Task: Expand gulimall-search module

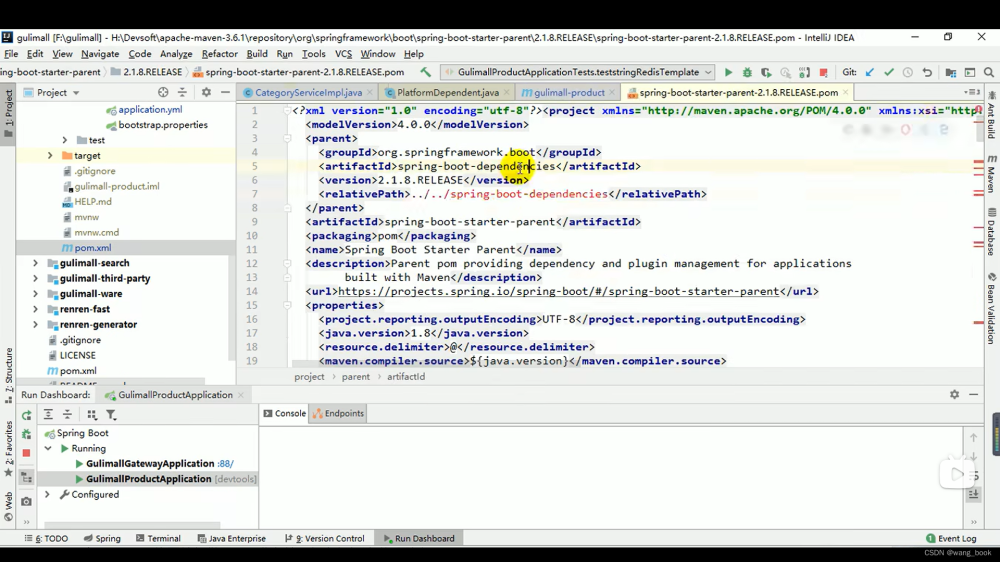Action: tap(35, 263)
